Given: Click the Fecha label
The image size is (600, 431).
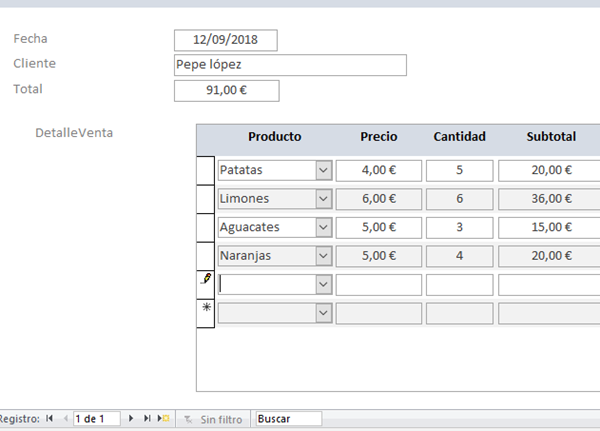Looking at the screenshot, I should (30, 39).
